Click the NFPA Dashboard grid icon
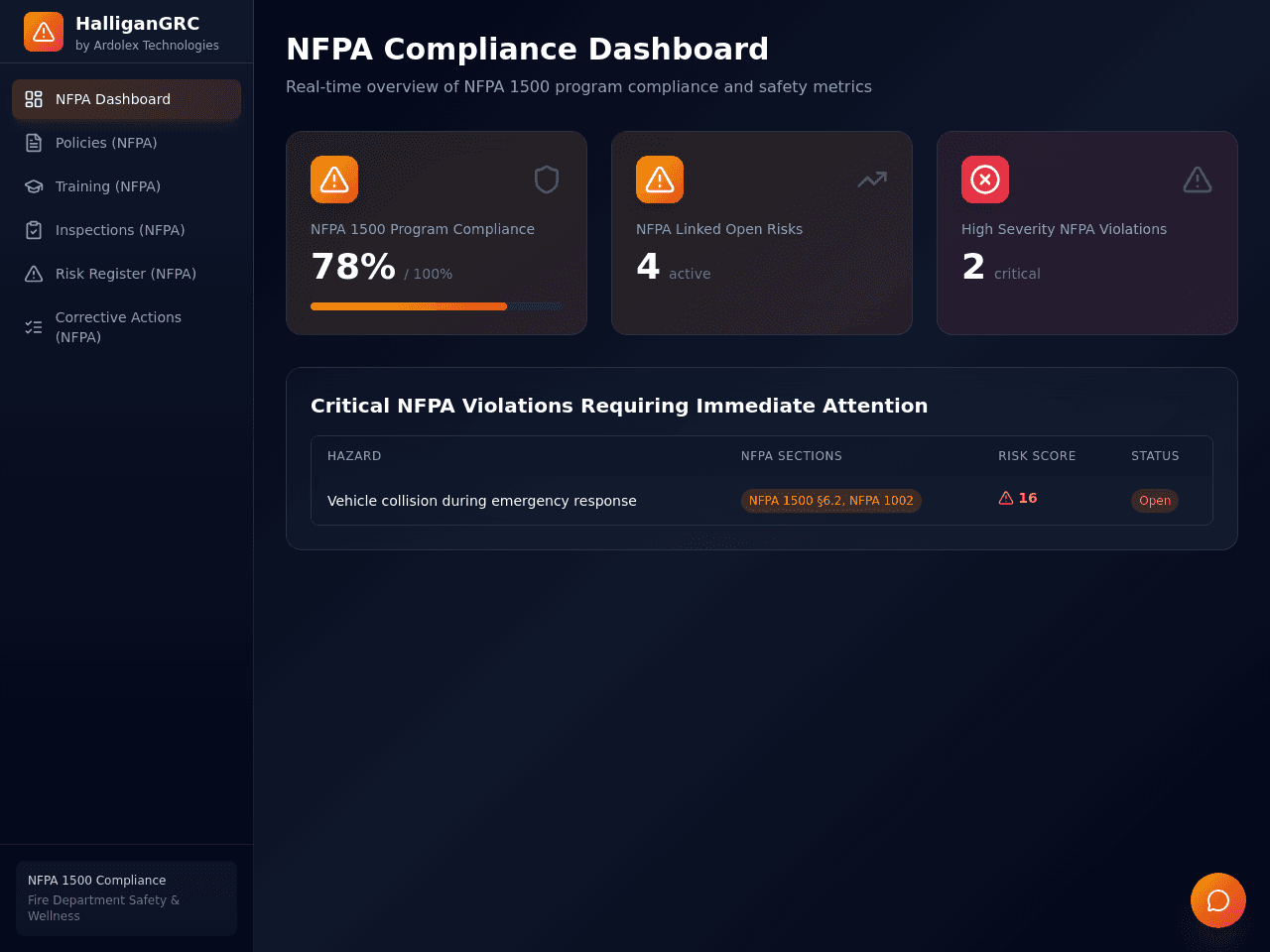Screen dimensions: 1270x952 [x=34, y=99]
